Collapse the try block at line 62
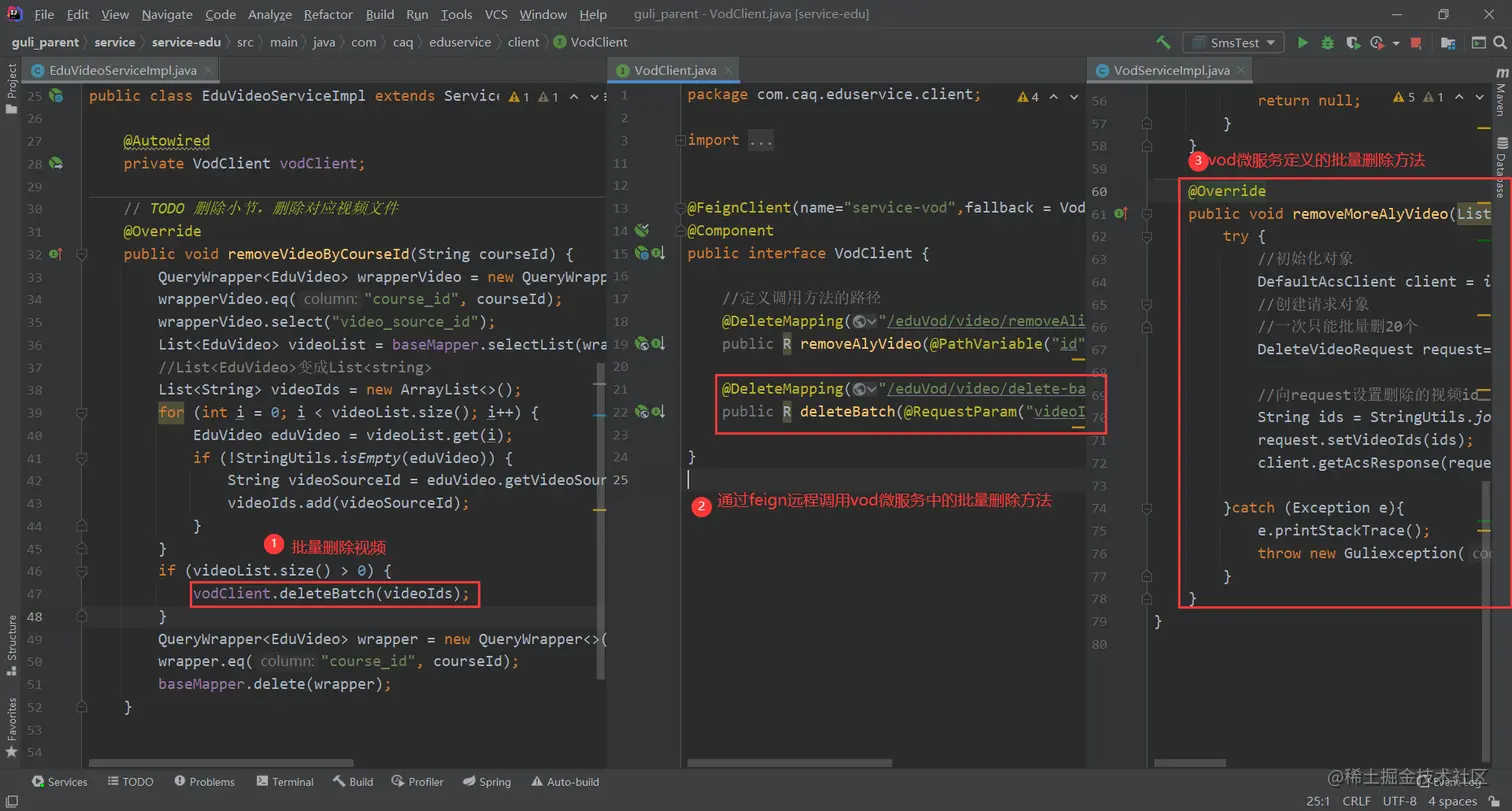This screenshot has height=811, width=1512. 1147,237
